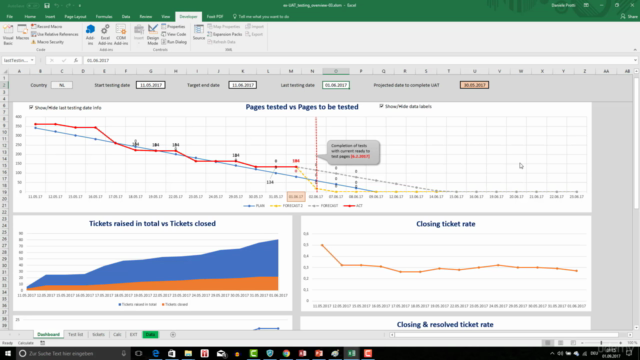Select the Target end date cell
Viewport: 640px width, 360px height.
(x=242, y=85)
